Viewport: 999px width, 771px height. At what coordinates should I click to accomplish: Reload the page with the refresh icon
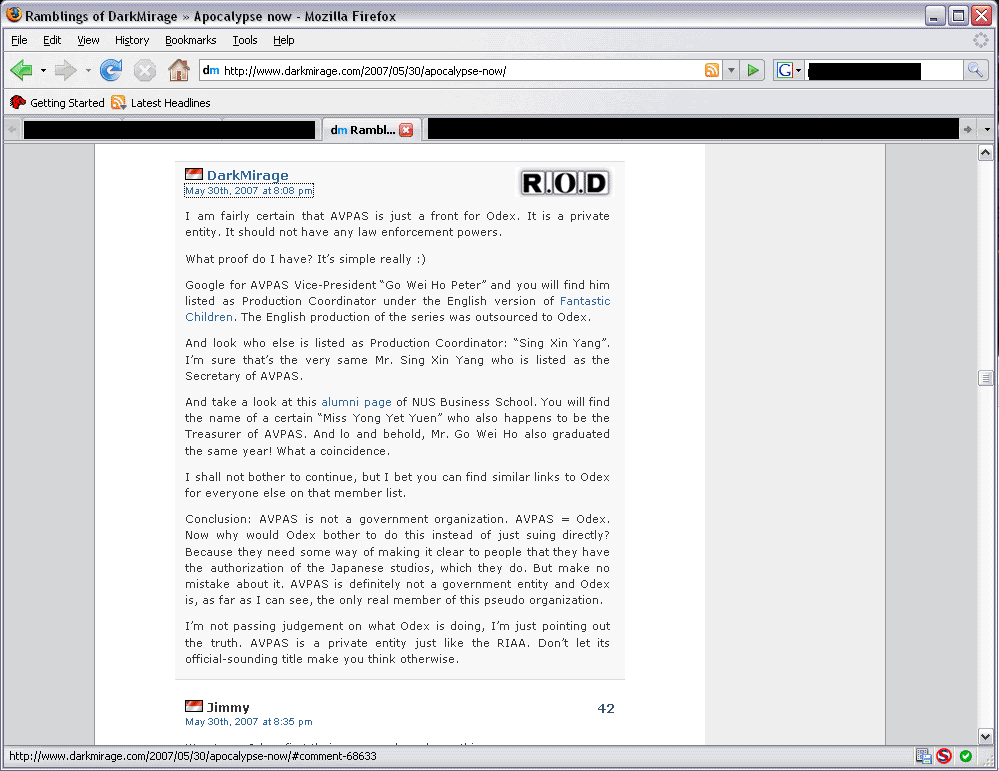click(x=111, y=70)
